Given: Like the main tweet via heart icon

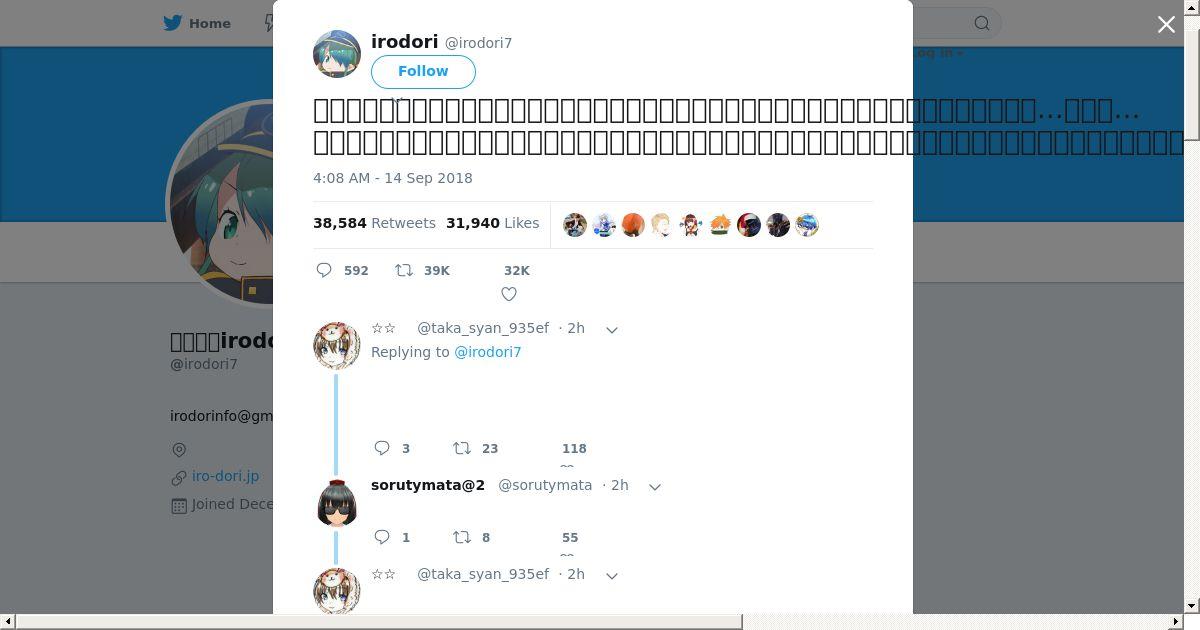Looking at the screenshot, I should 509,294.
